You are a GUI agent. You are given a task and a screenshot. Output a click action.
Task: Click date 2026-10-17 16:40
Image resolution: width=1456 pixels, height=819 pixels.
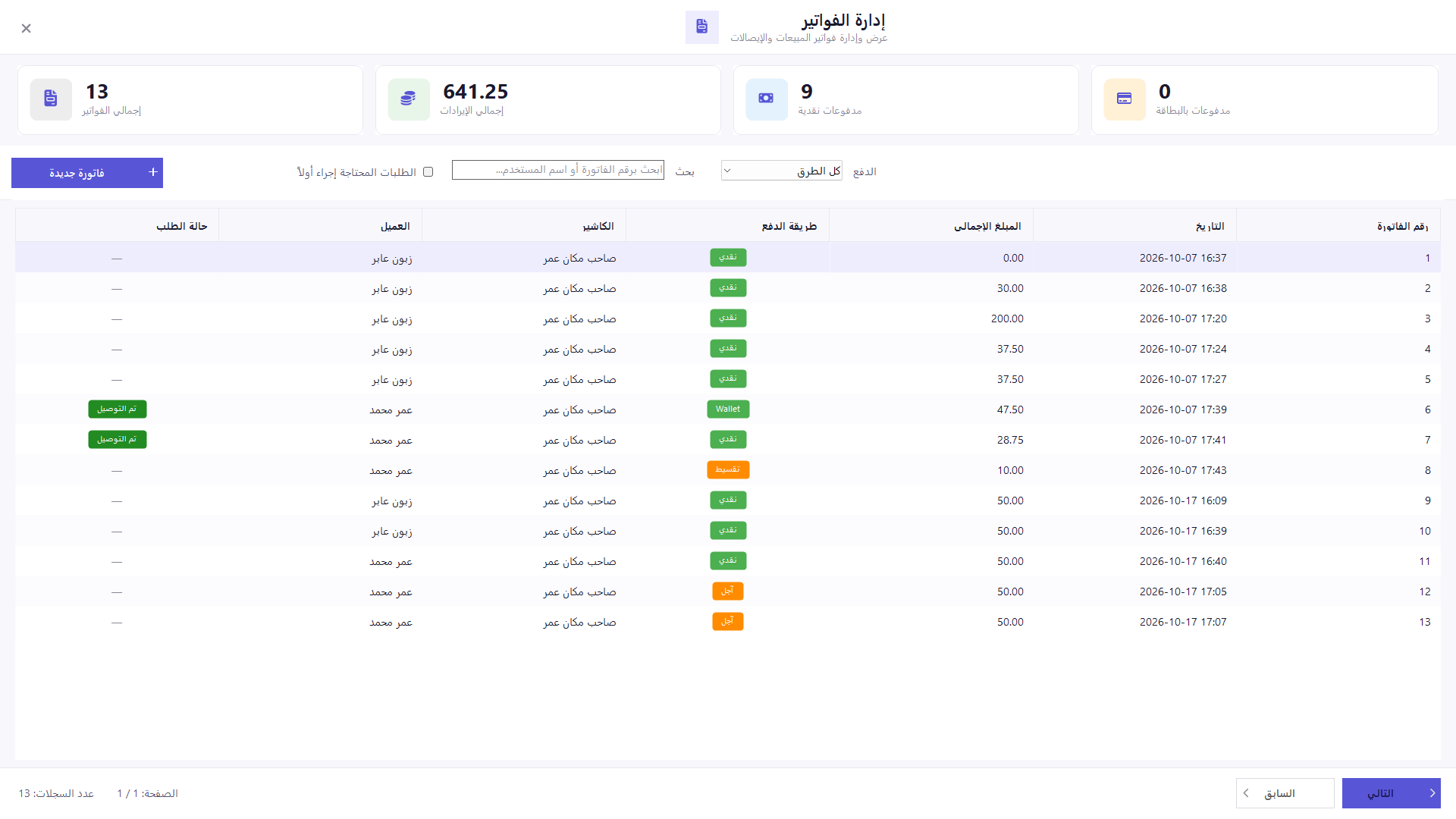[1183, 561]
